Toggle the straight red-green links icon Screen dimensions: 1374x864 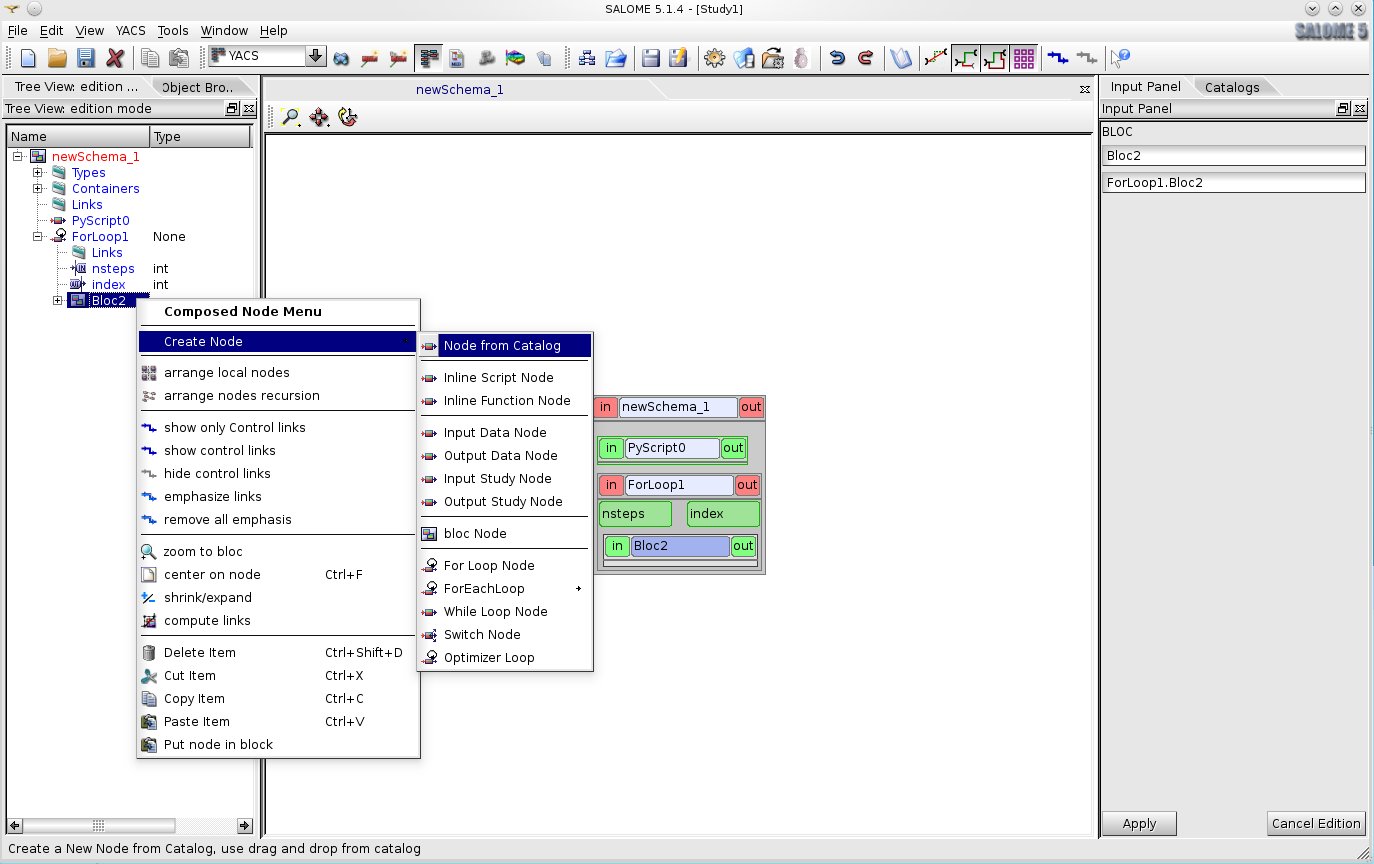[936, 58]
